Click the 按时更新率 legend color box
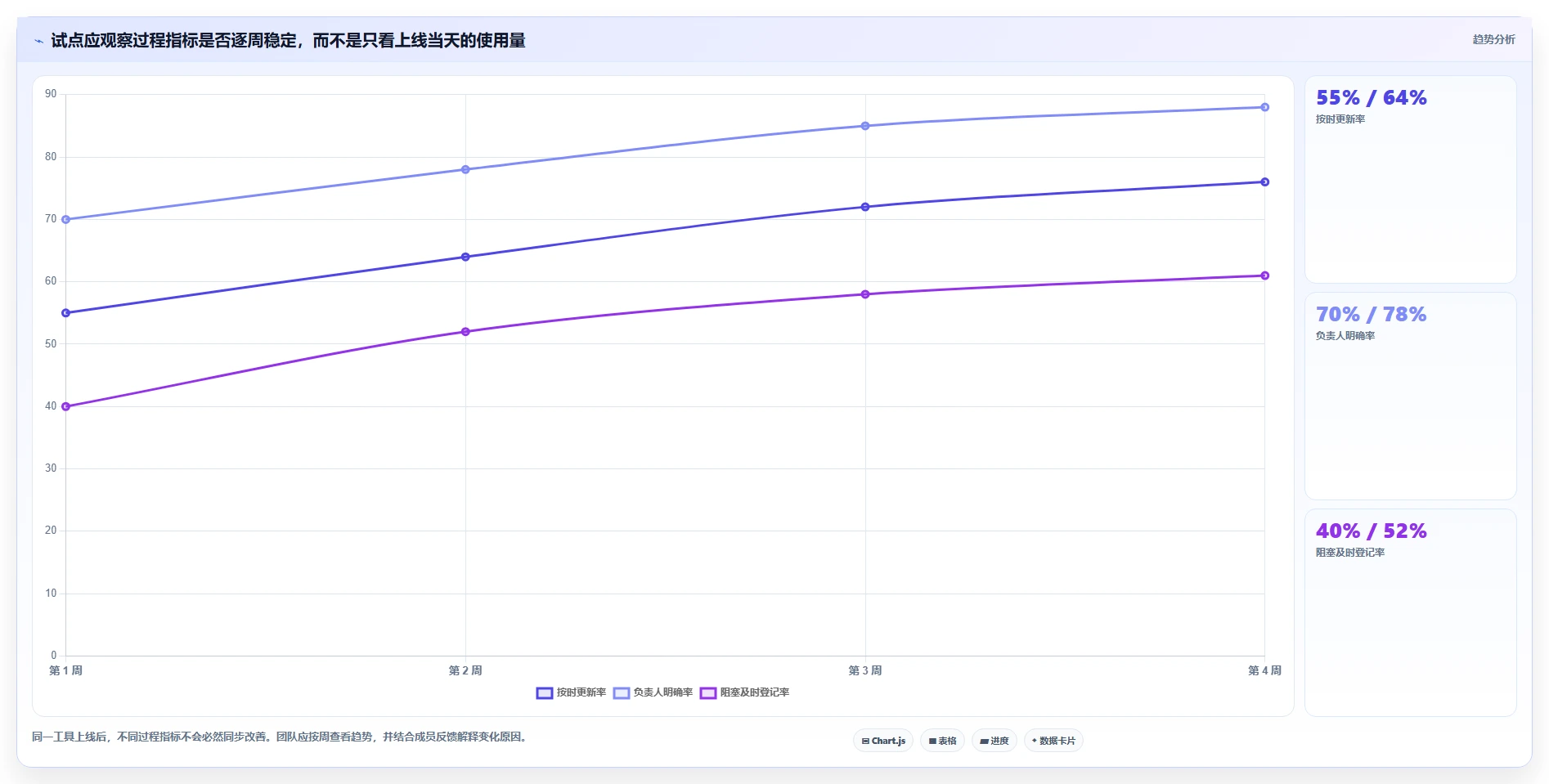 [x=545, y=693]
